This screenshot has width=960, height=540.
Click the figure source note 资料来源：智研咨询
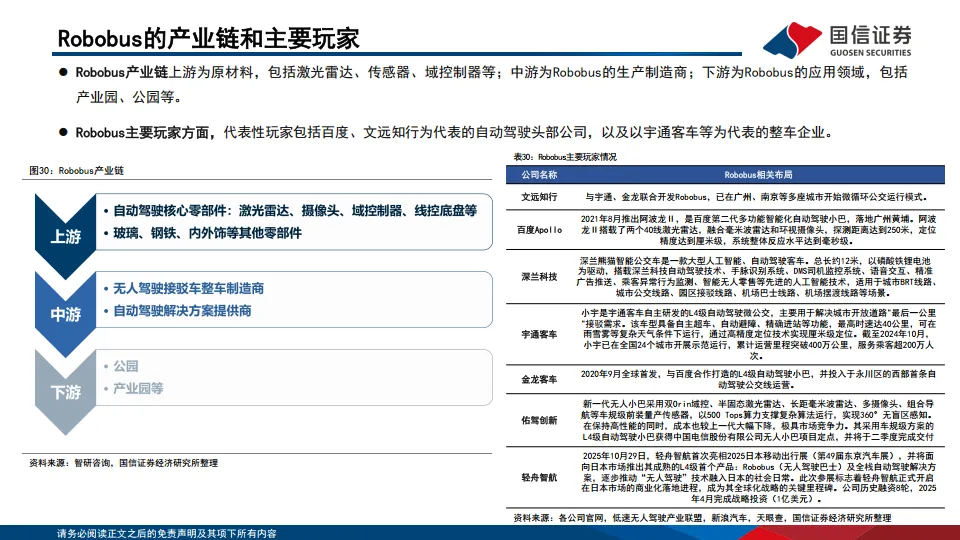tap(123, 463)
